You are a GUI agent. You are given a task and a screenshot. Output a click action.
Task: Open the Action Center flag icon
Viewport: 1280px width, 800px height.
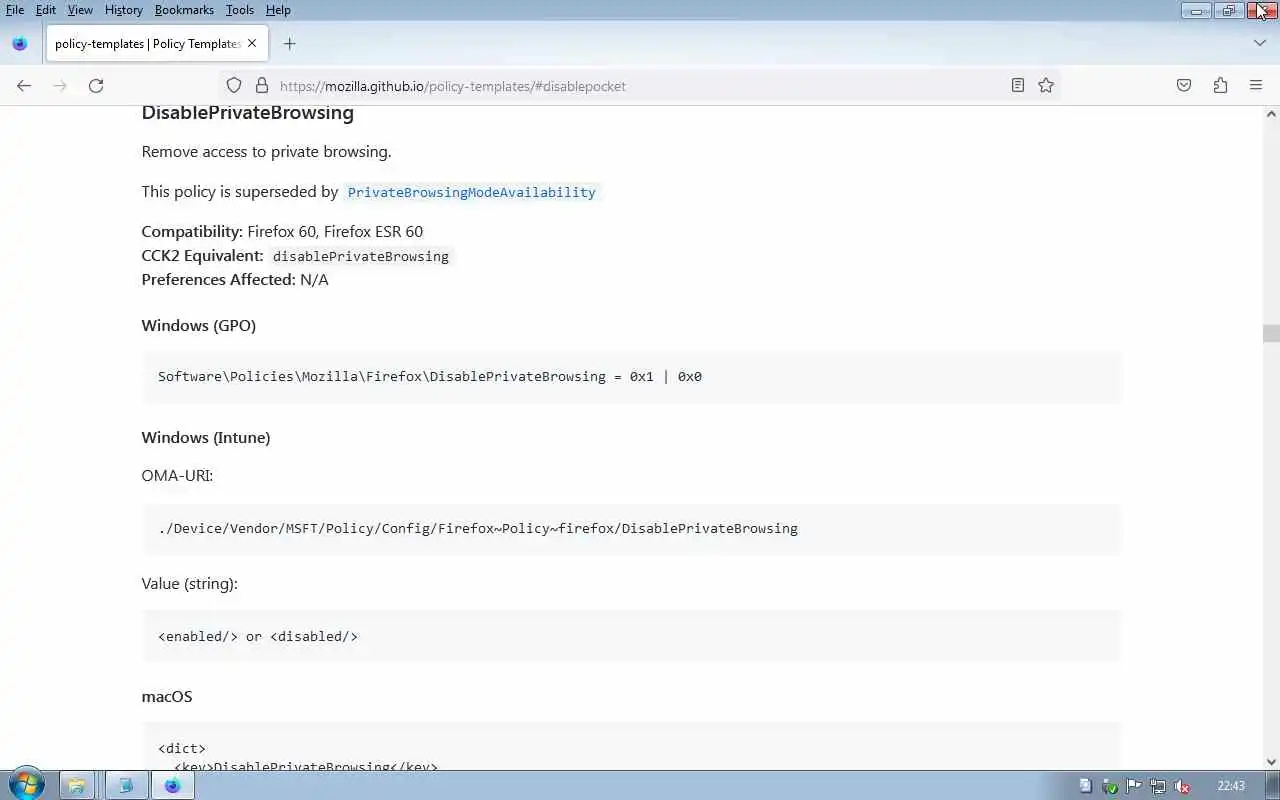(x=1134, y=786)
